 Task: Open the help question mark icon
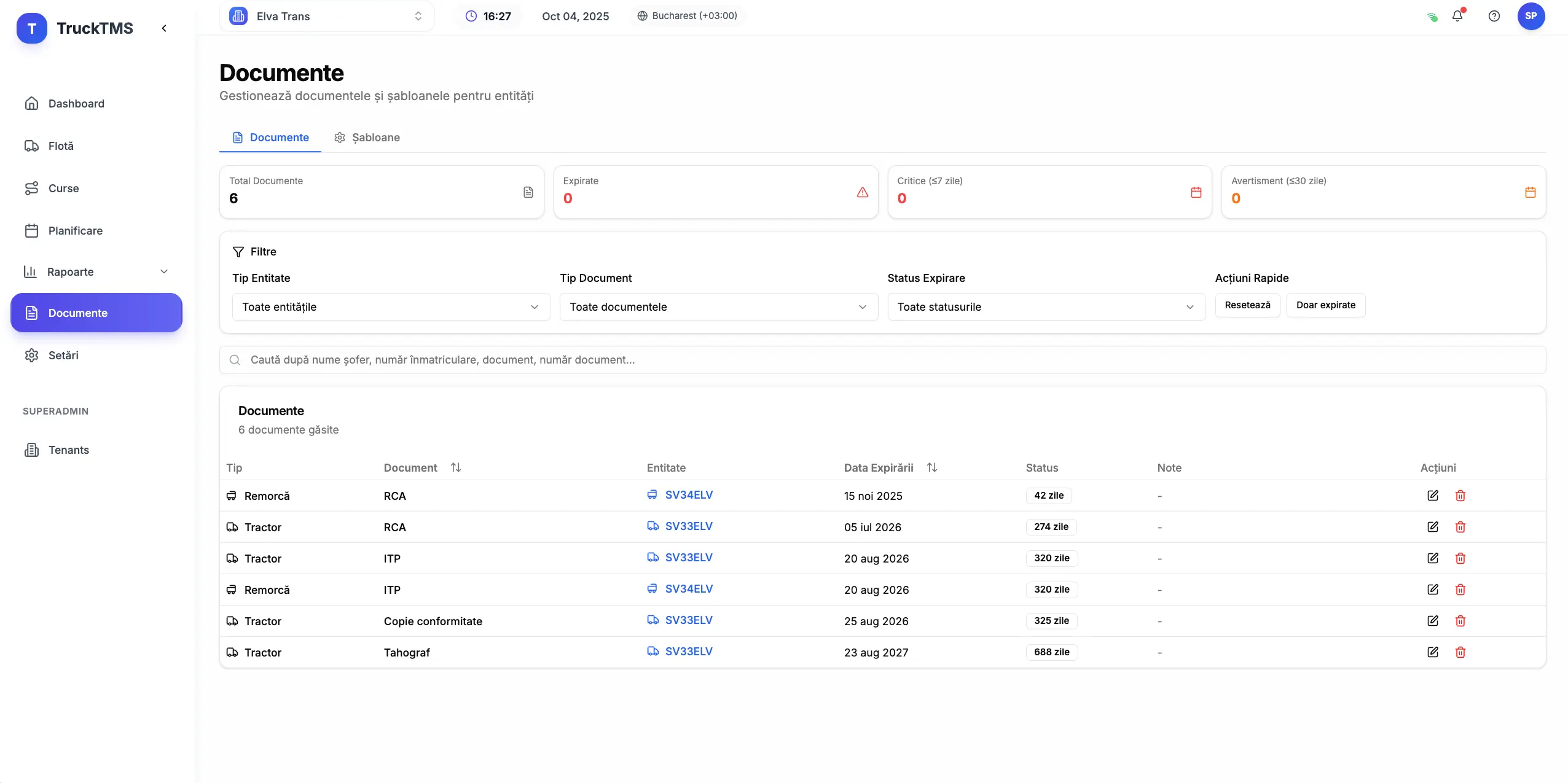pos(1494,16)
